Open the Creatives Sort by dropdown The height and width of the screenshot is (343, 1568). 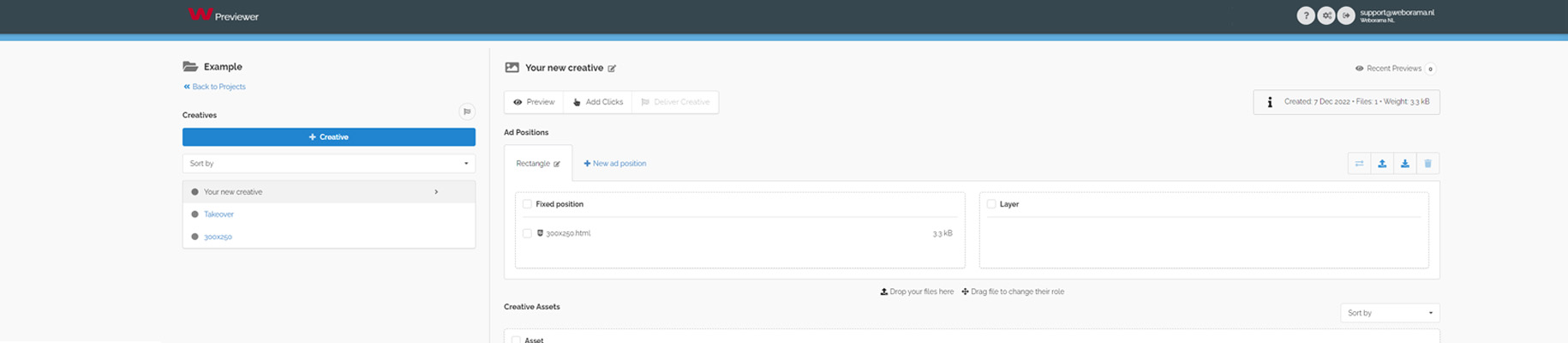pyautogui.click(x=329, y=163)
